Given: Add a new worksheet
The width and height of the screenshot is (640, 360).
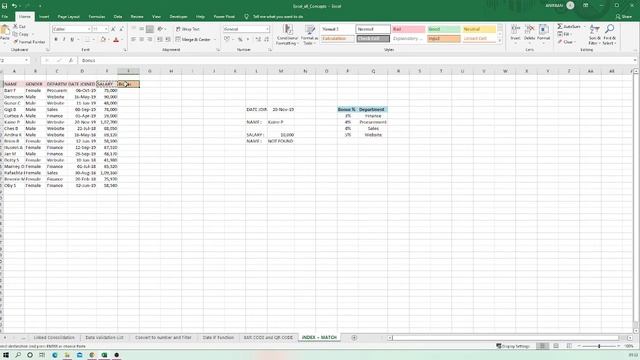Looking at the screenshot, I should [x=354, y=338].
